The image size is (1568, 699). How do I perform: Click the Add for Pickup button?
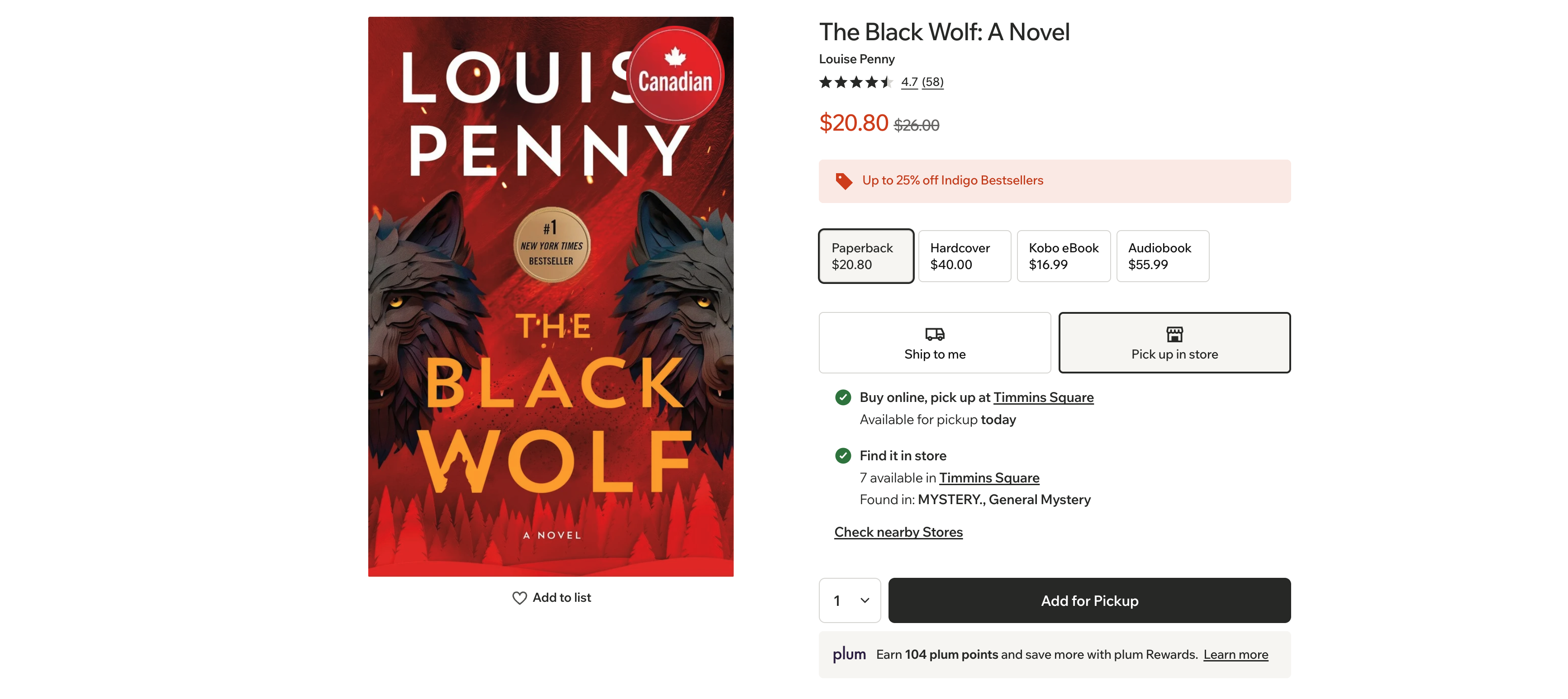pyautogui.click(x=1089, y=600)
